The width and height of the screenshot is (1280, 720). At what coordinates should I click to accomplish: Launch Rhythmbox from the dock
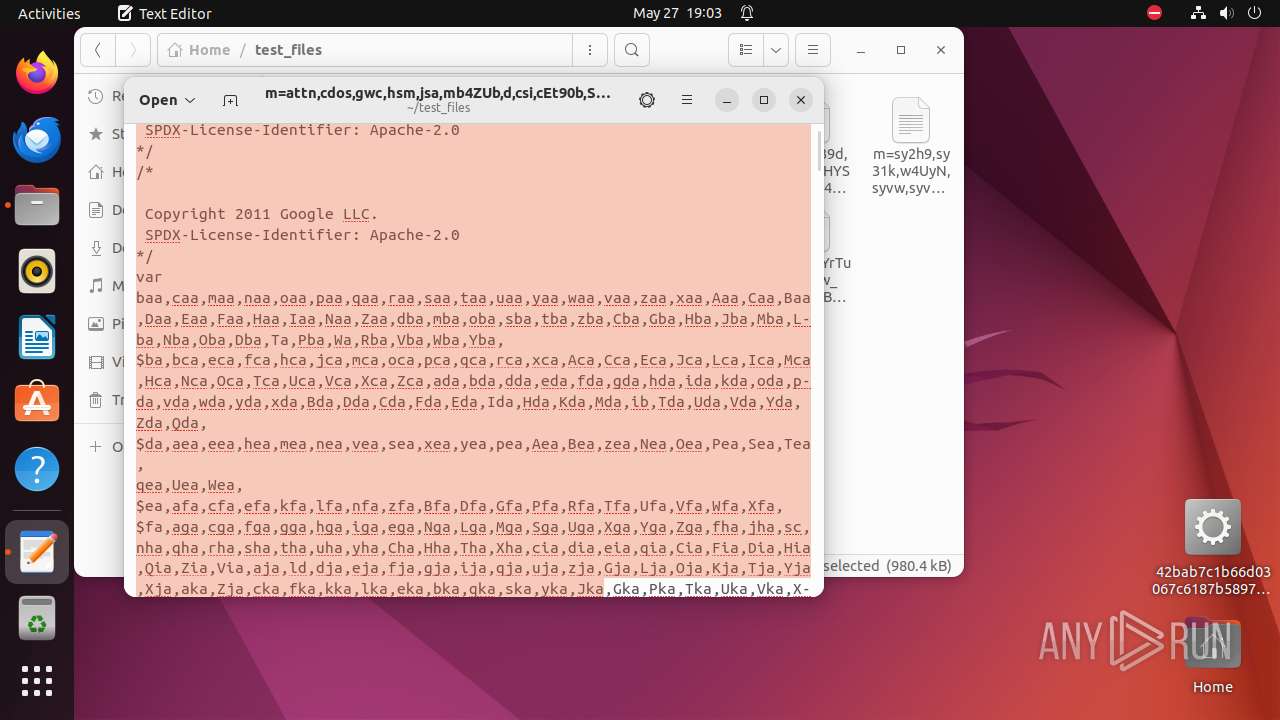click(37, 271)
